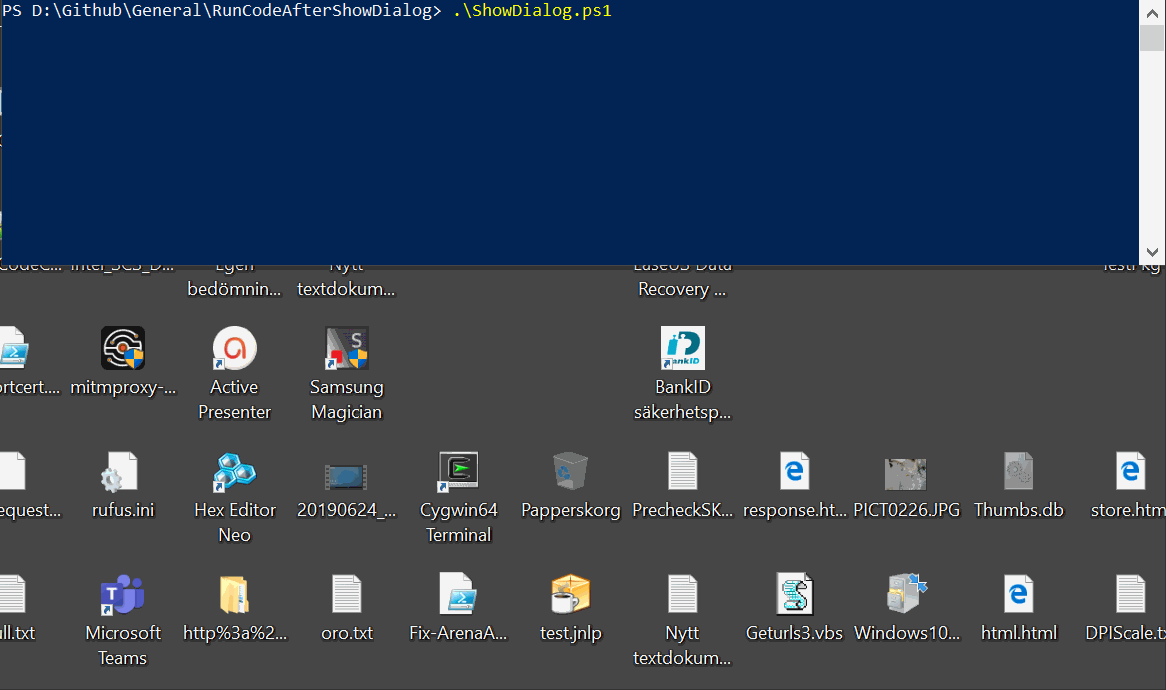This screenshot has width=1166, height=690.
Task: Run the Geturls3.vbs script
Action: [x=794, y=595]
